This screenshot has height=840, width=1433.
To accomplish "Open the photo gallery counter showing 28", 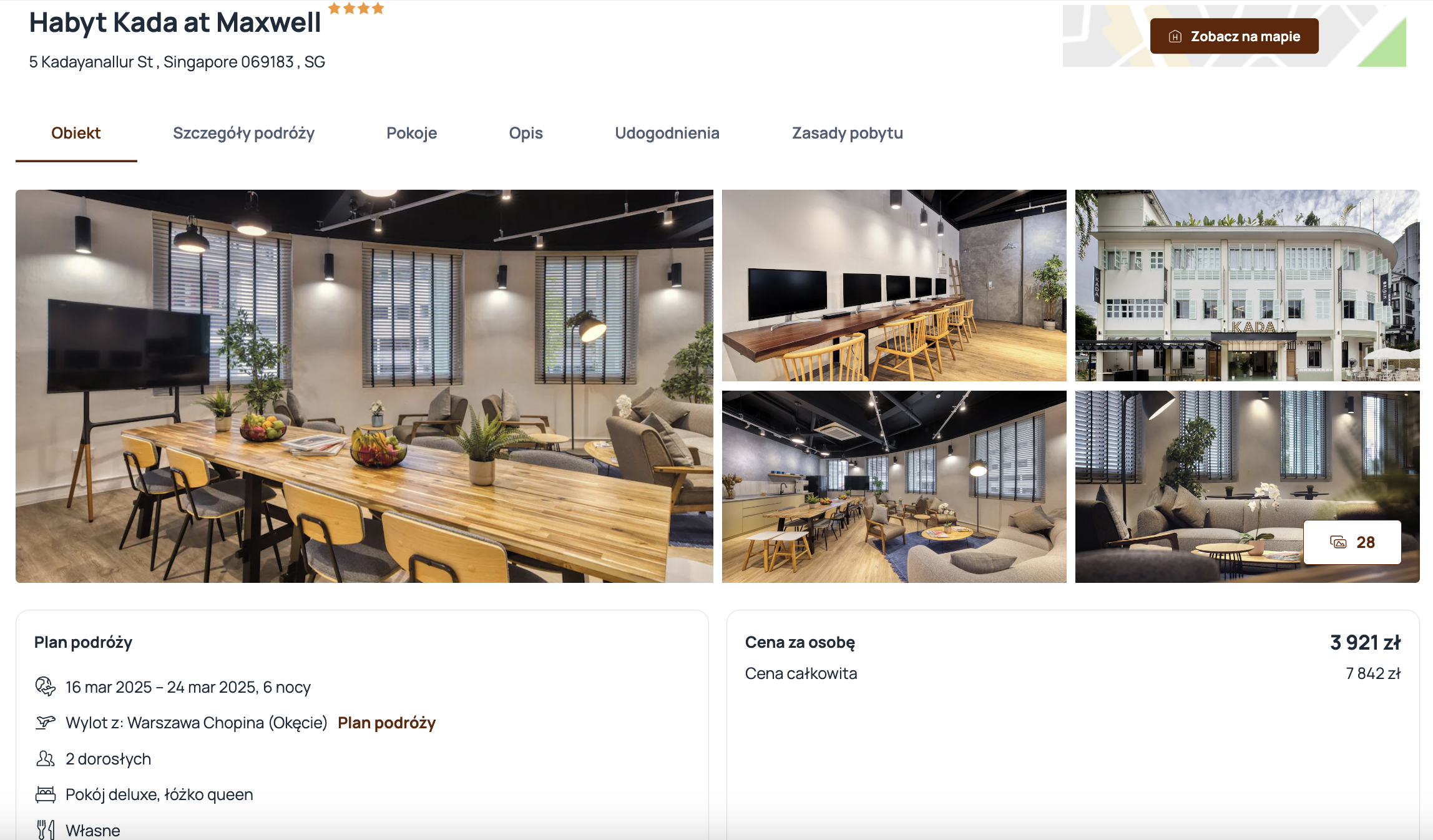I will click(x=1352, y=542).
